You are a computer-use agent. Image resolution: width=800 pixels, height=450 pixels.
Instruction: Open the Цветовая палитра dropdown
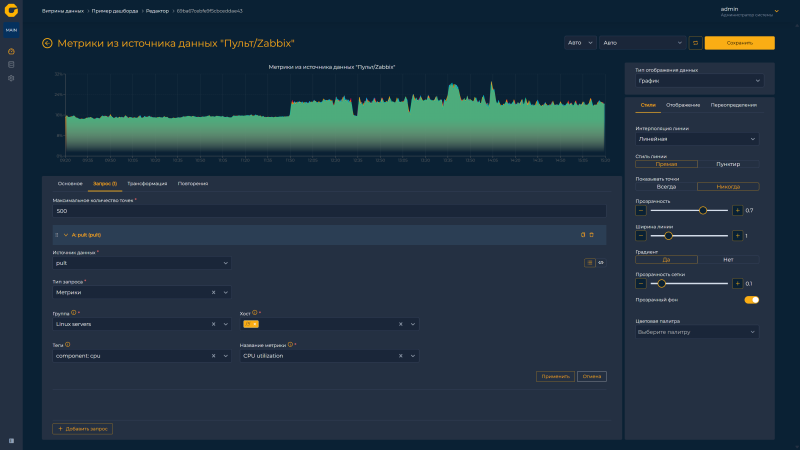pos(697,332)
